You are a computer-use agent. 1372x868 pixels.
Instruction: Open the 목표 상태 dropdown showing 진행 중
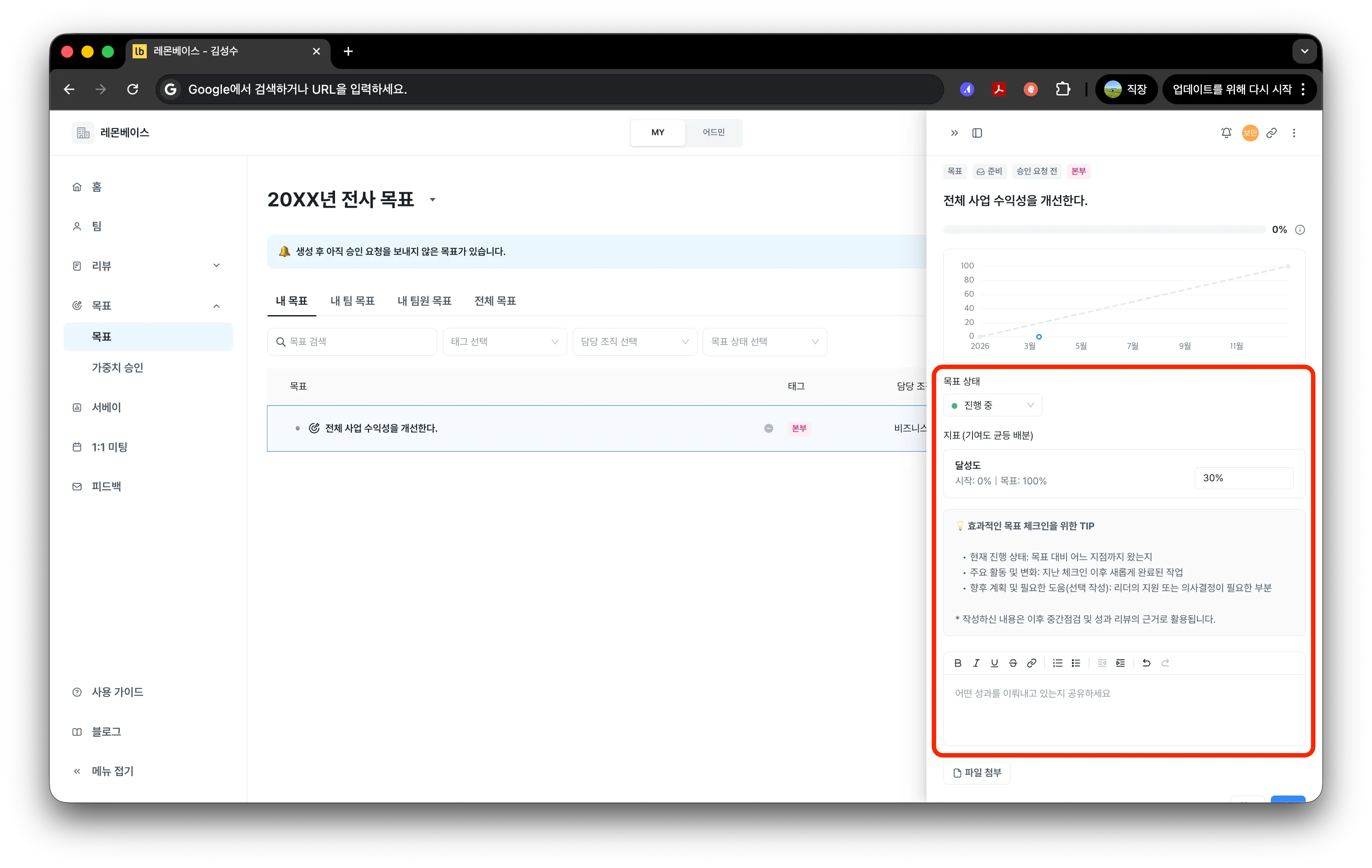click(x=992, y=405)
